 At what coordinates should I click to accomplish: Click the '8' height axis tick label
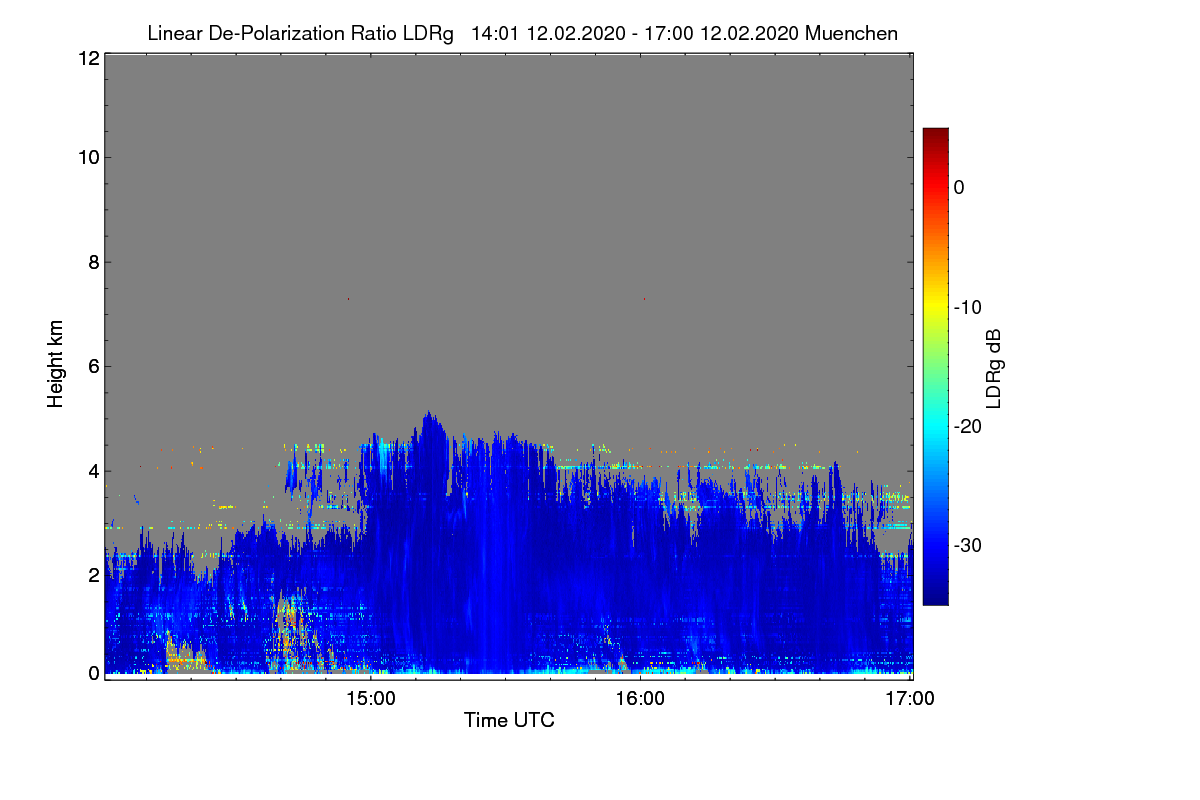point(93,262)
